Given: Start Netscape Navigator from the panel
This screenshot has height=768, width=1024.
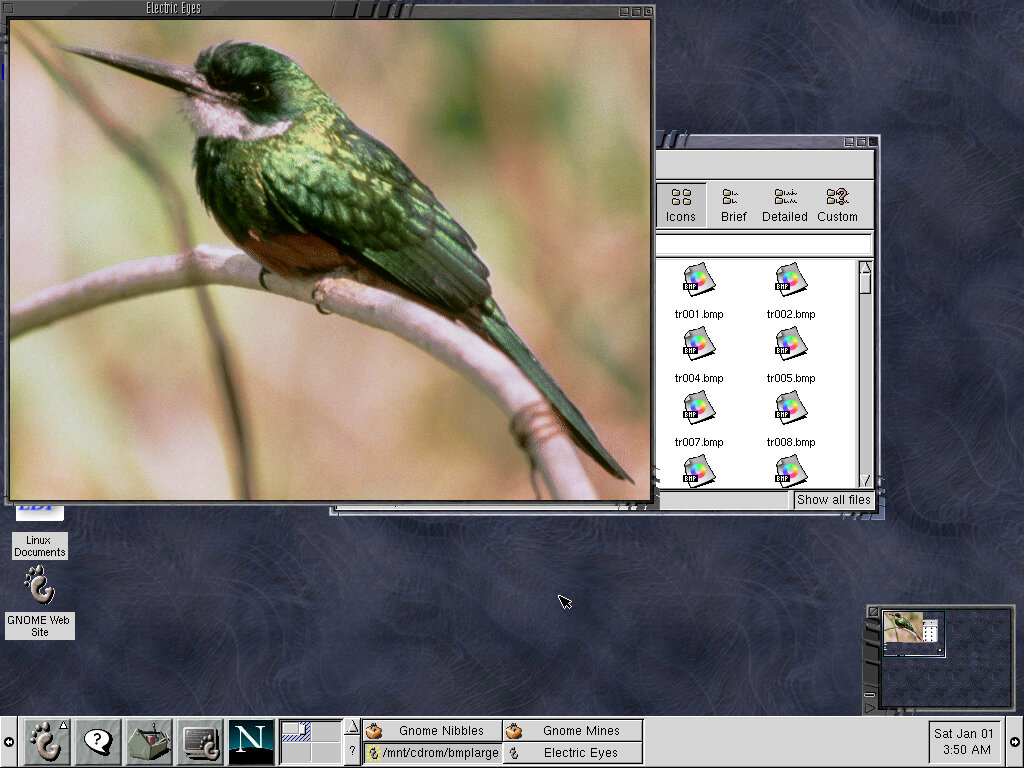Looking at the screenshot, I should point(251,742).
